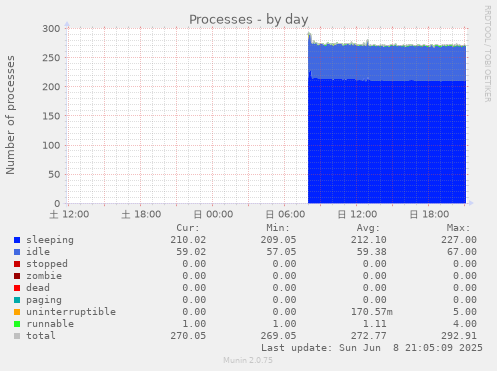Click the paging legend color swatch
Image resolution: width=497 pixels, height=371 pixels.
(x=17, y=300)
